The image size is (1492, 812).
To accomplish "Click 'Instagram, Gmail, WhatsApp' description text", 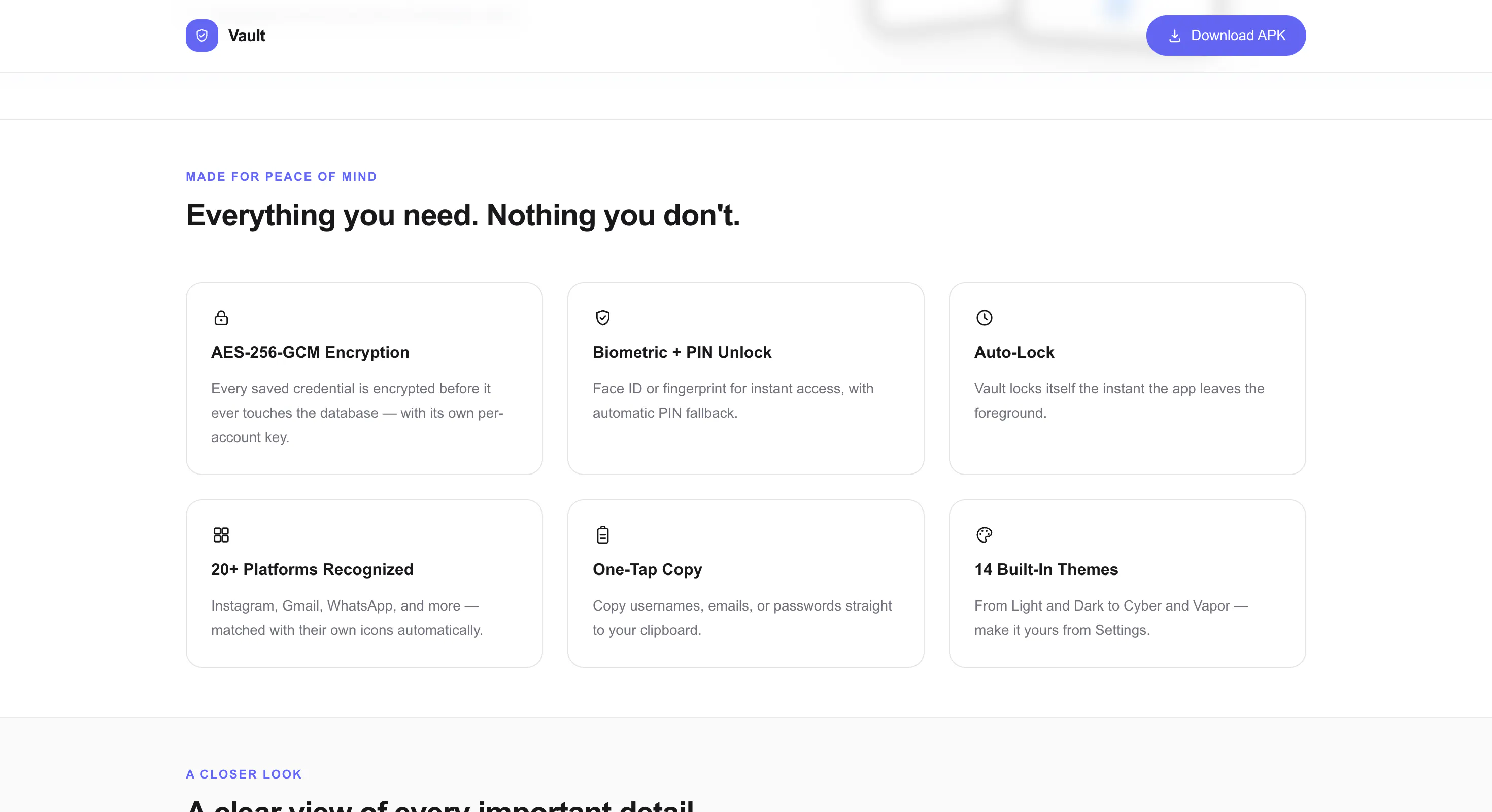I will 347,618.
